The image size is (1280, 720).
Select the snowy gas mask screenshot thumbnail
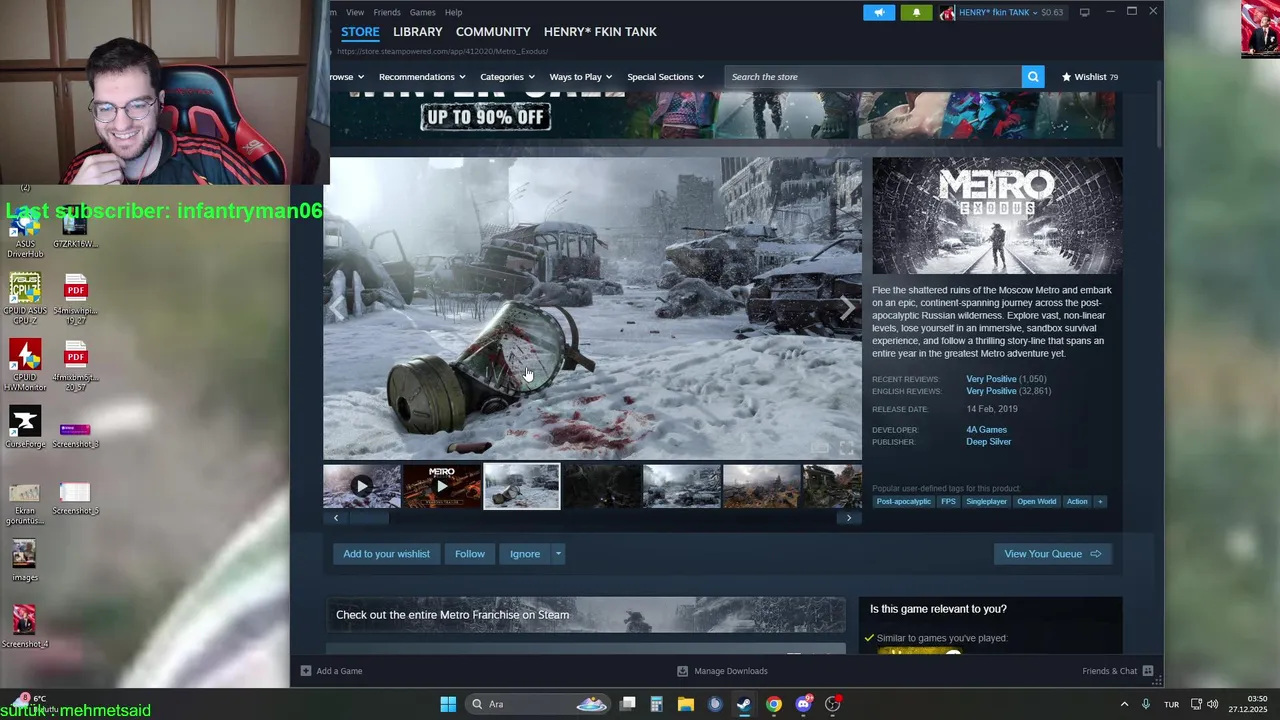pos(522,487)
